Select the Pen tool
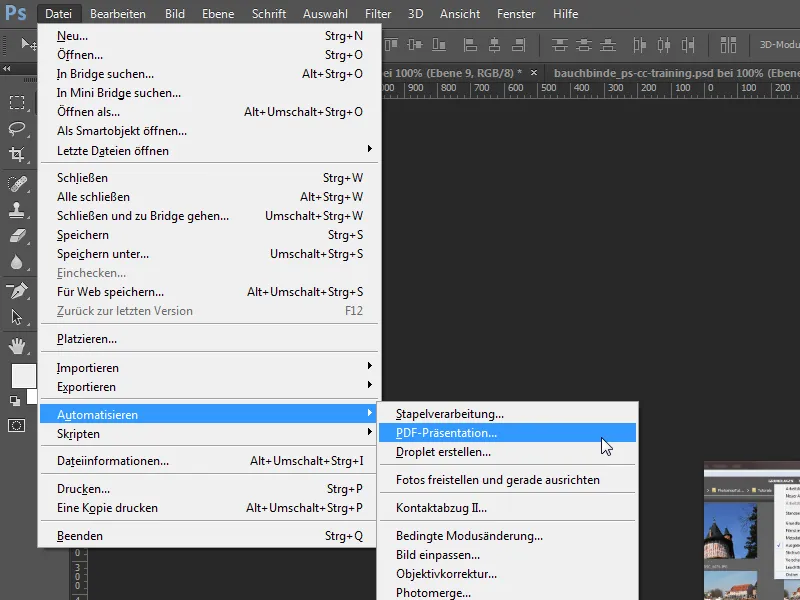 coord(17,291)
